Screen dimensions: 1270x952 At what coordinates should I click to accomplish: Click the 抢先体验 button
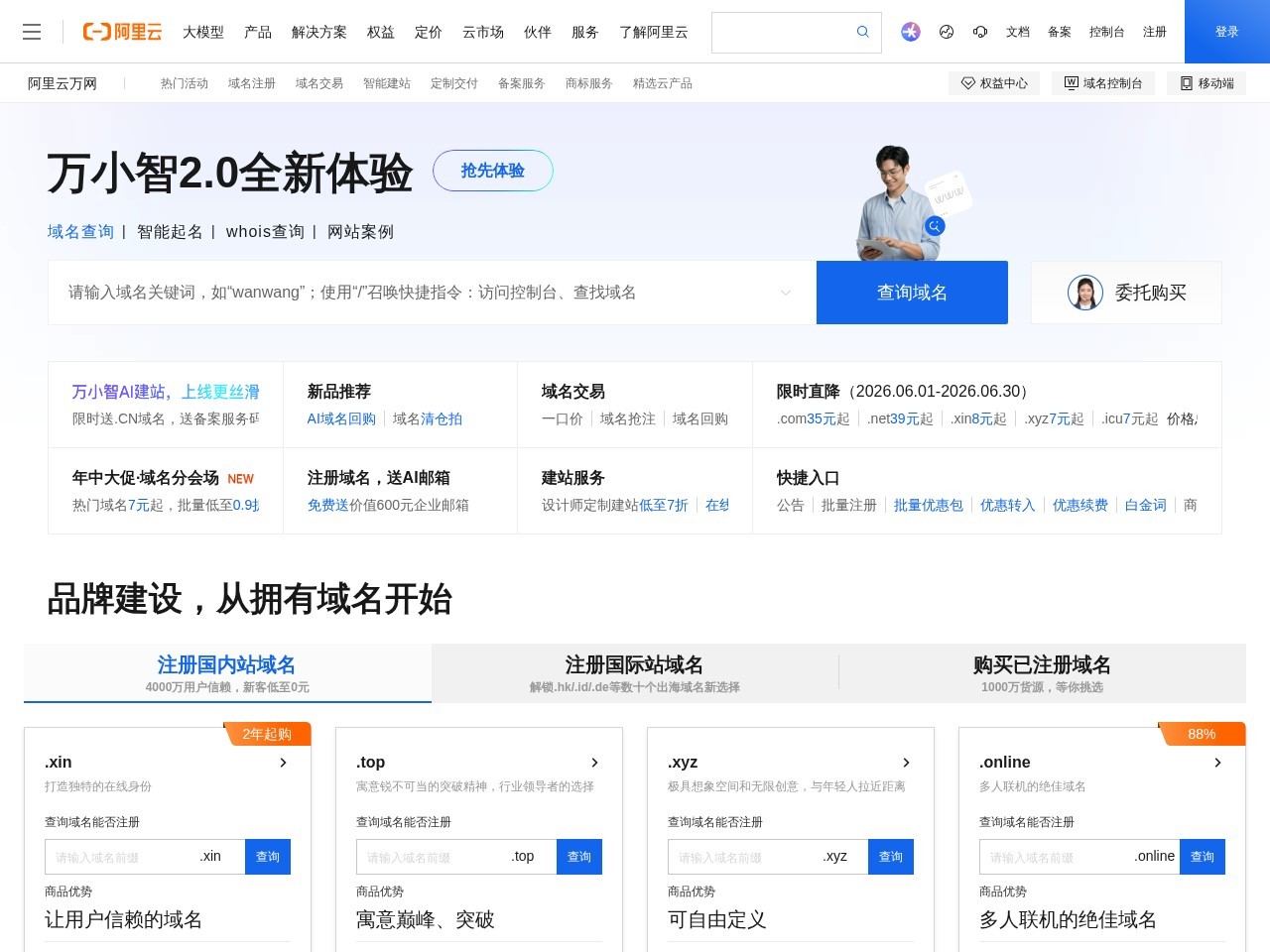click(x=493, y=171)
